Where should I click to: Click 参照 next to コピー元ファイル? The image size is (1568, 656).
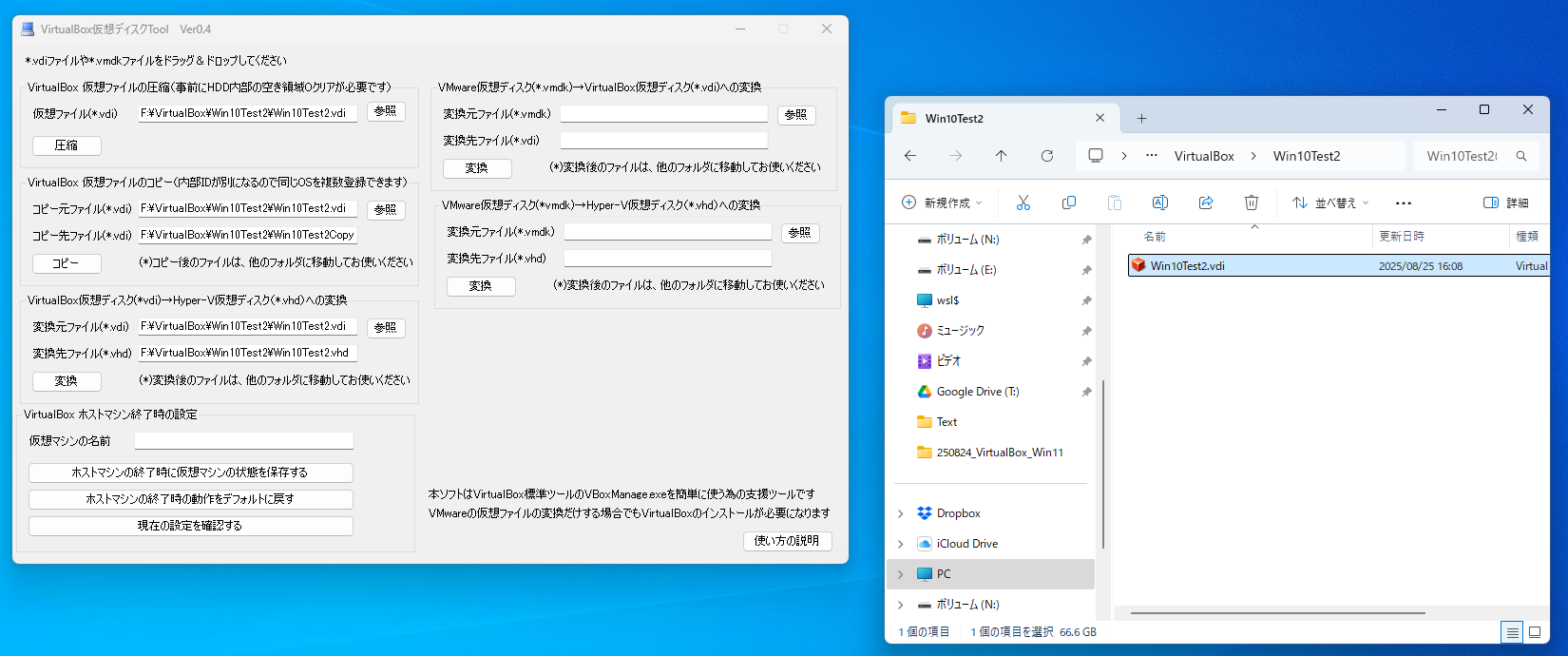coord(386,210)
